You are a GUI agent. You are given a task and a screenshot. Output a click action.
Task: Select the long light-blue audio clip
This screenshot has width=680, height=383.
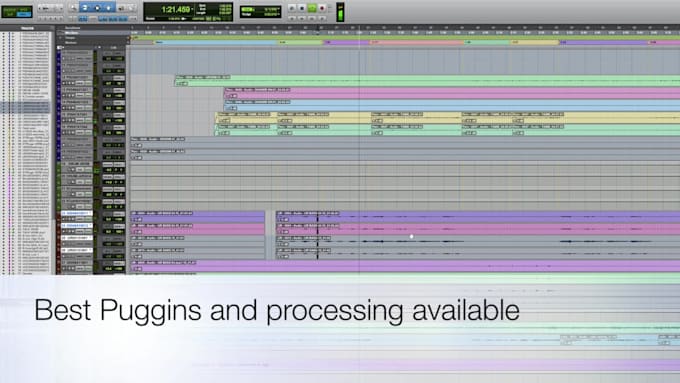click(452, 105)
